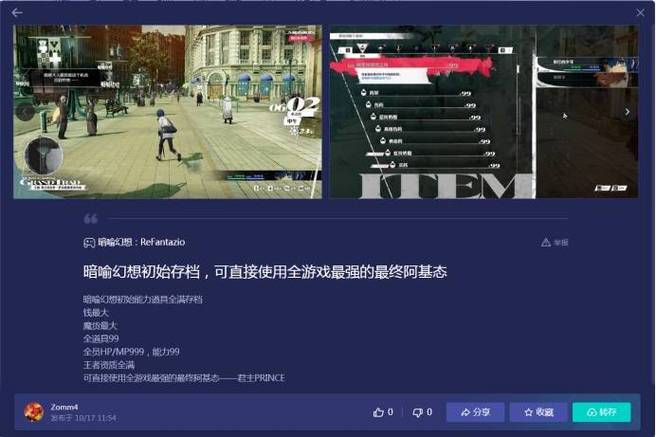The height and width of the screenshot is (437, 656).
Task: Go back using the top-left arrow
Action: click(17, 13)
